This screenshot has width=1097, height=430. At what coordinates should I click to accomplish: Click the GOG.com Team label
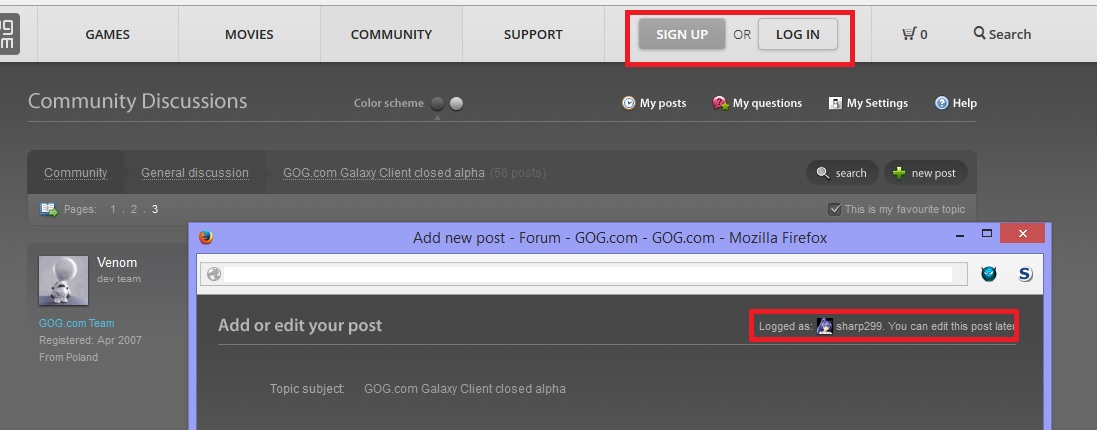click(76, 323)
